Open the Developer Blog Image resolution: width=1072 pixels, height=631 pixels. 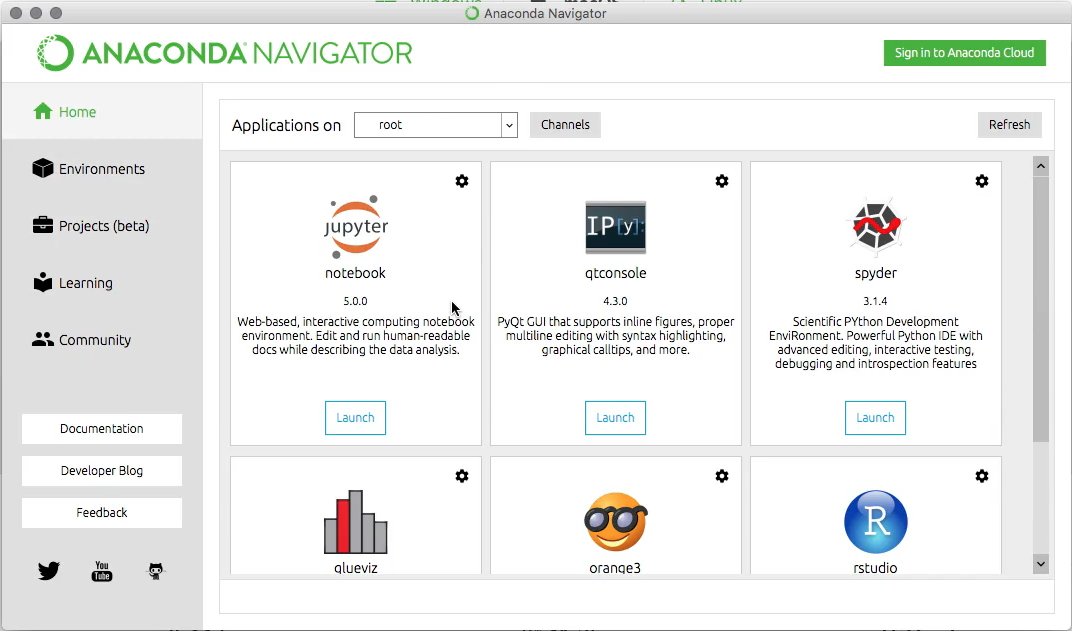(101, 470)
